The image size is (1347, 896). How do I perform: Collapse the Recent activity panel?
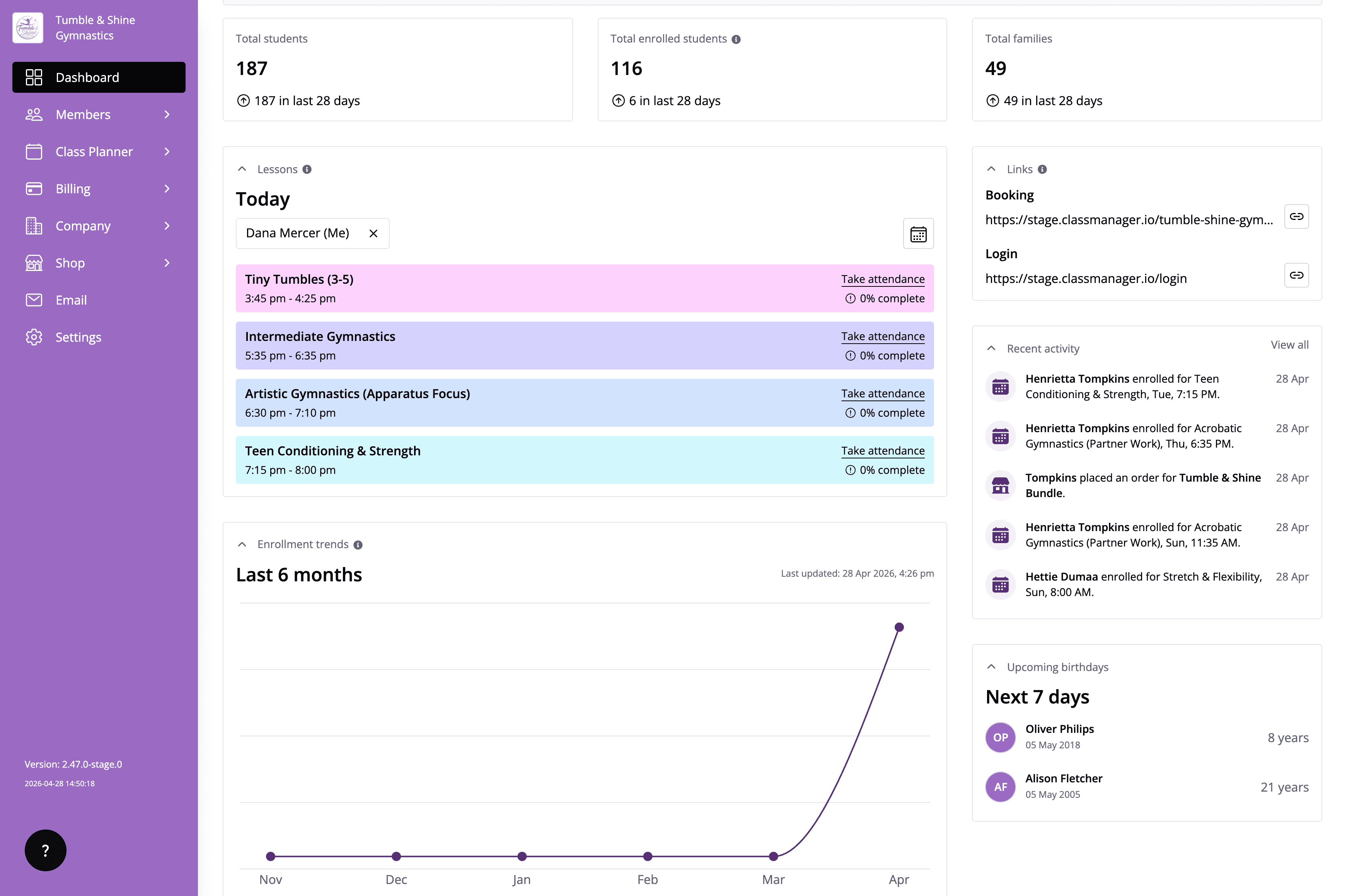(992, 349)
